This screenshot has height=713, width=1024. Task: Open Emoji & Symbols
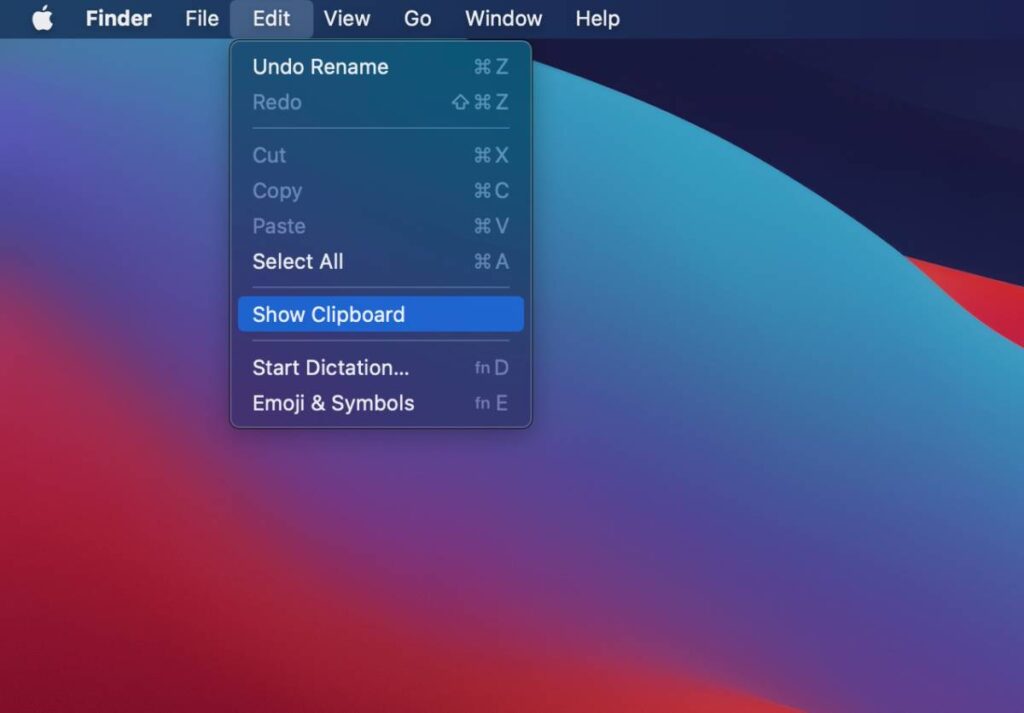click(x=334, y=403)
